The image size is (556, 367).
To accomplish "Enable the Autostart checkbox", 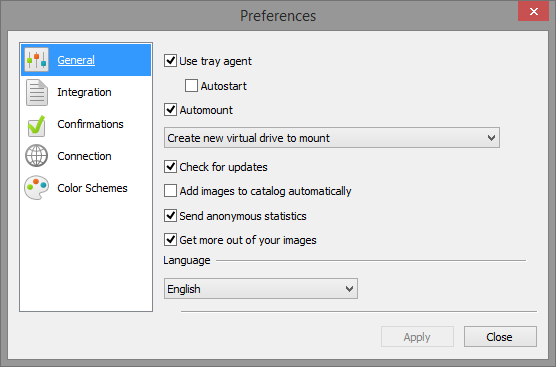I will (x=191, y=85).
